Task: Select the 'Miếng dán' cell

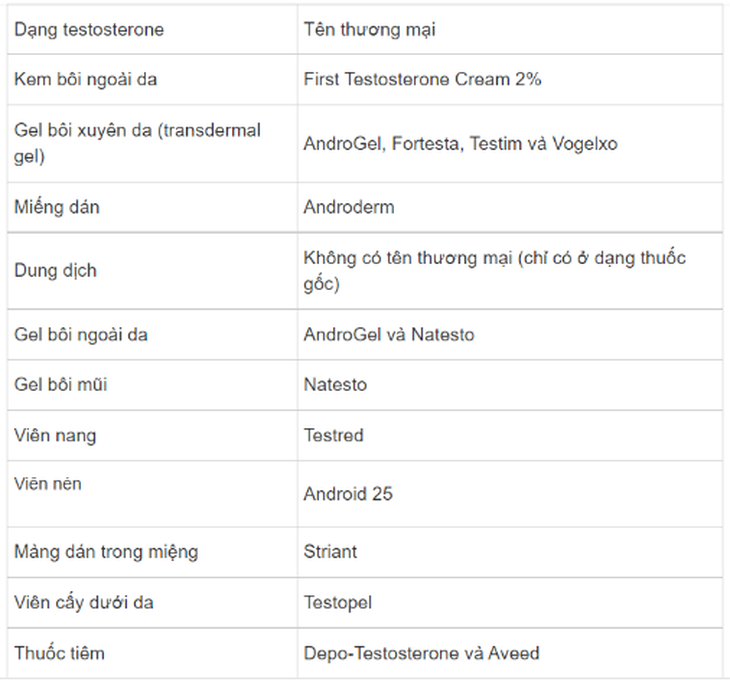Action: [x=152, y=207]
